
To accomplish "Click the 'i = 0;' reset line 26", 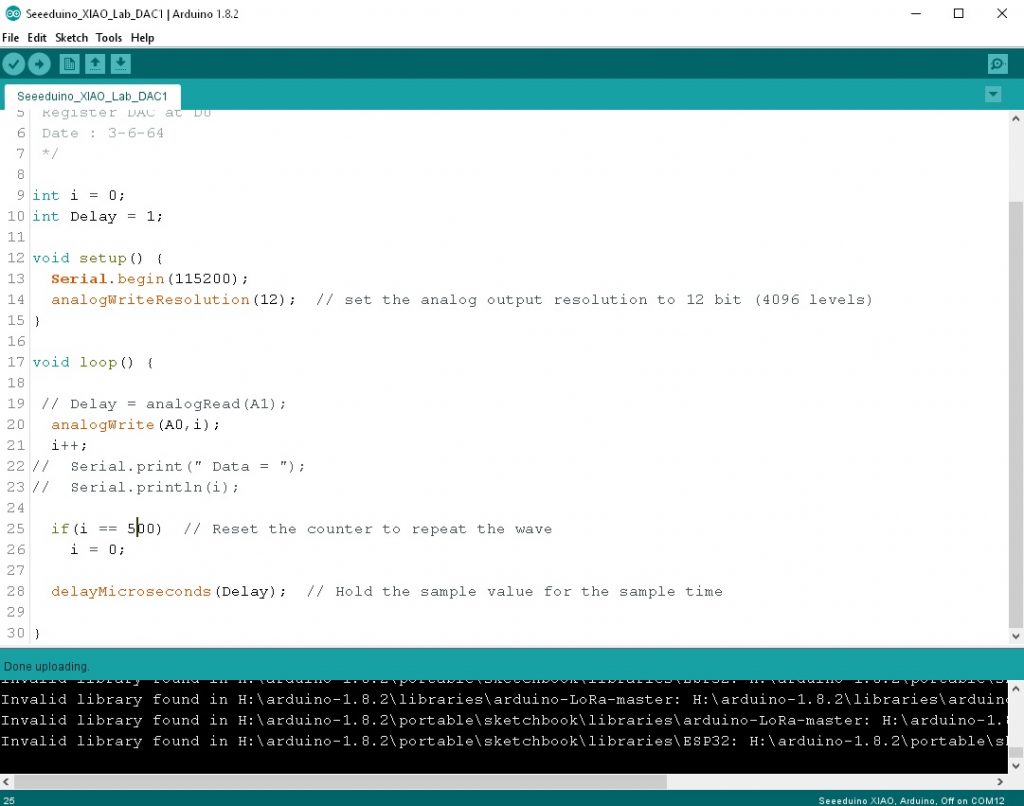I will (97, 550).
